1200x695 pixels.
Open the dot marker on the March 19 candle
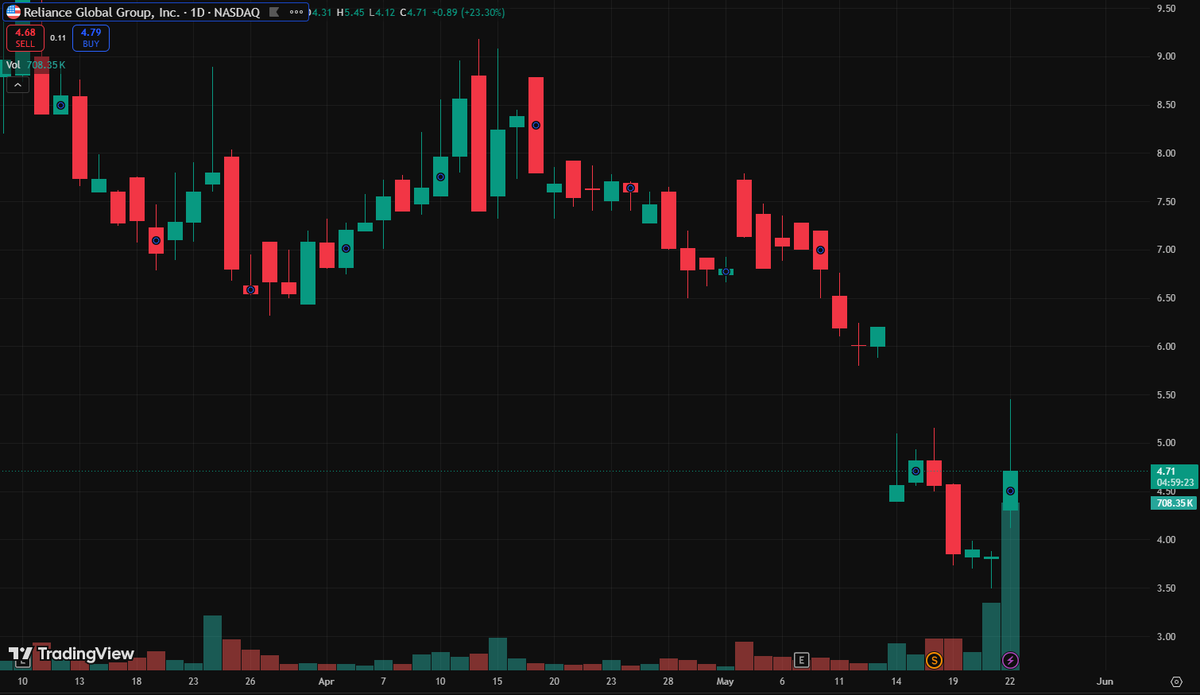coord(155,241)
